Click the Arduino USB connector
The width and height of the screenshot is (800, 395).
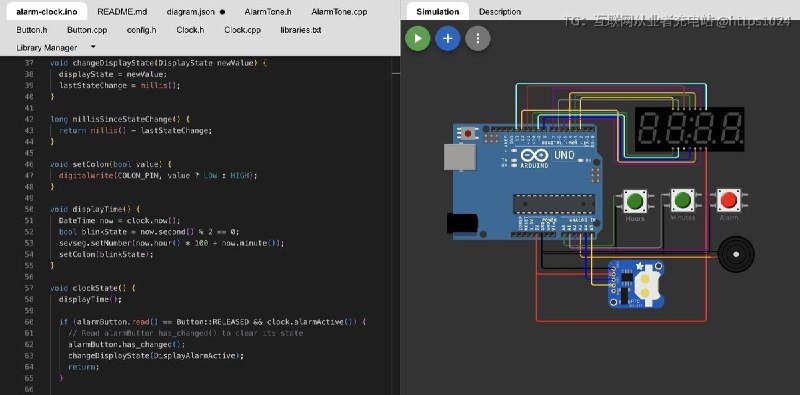pyautogui.click(x=460, y=157)
